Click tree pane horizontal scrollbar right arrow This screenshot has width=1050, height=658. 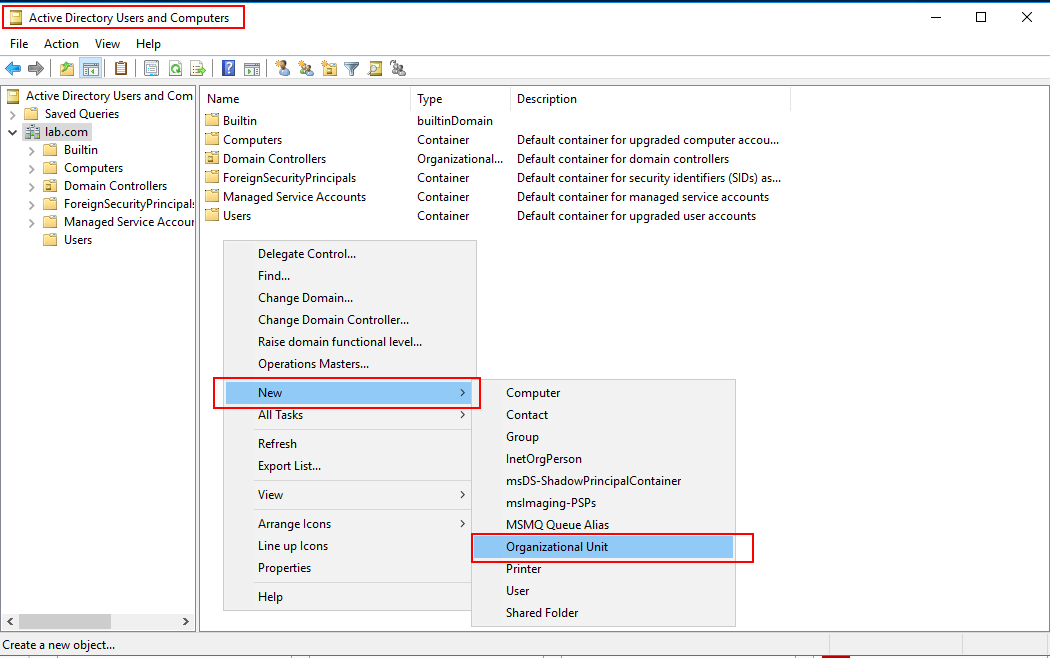[185, 622]
